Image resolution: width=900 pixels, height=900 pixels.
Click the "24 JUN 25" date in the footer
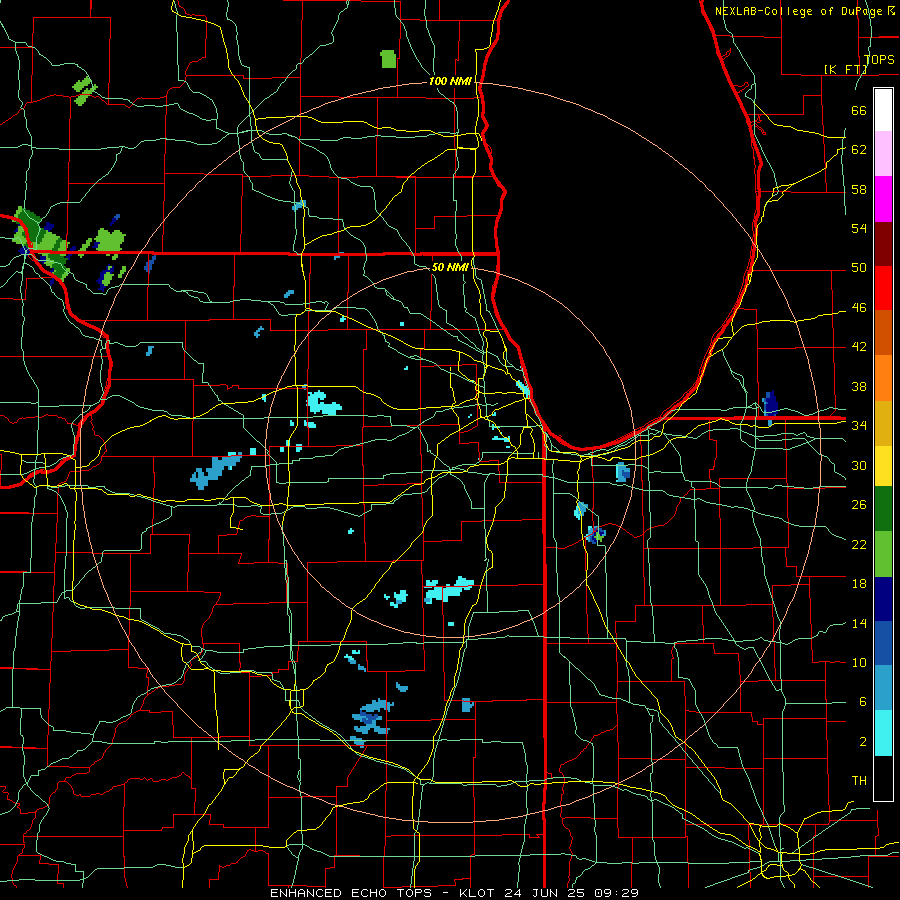(x=547, y=893)
